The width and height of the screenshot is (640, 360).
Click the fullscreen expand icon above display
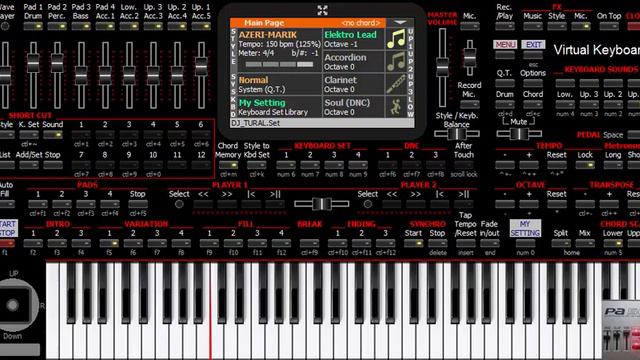point(322,10)
